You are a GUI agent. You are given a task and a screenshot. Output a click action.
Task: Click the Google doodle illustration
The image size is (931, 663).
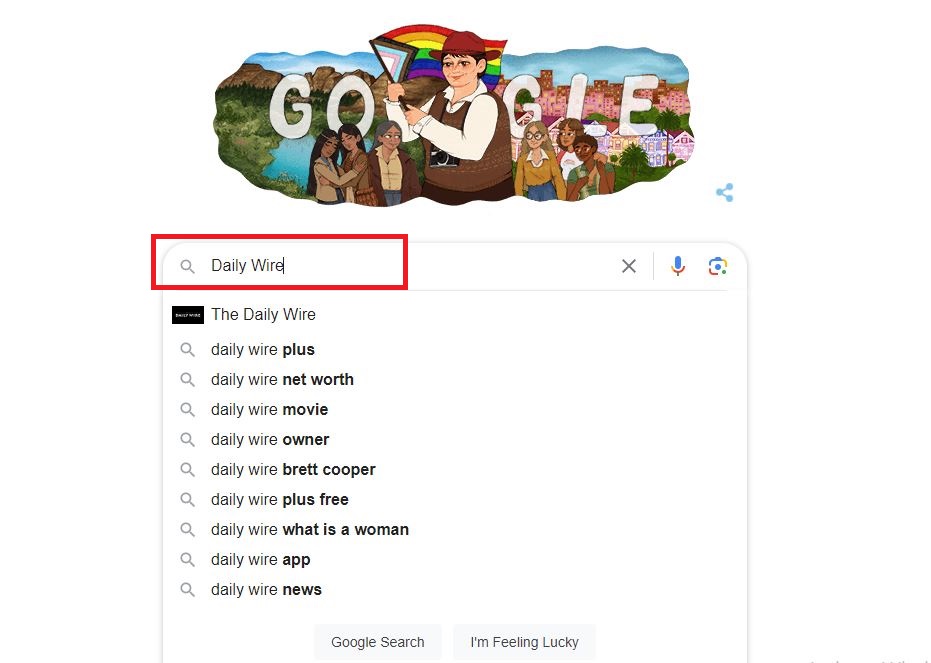452,115
